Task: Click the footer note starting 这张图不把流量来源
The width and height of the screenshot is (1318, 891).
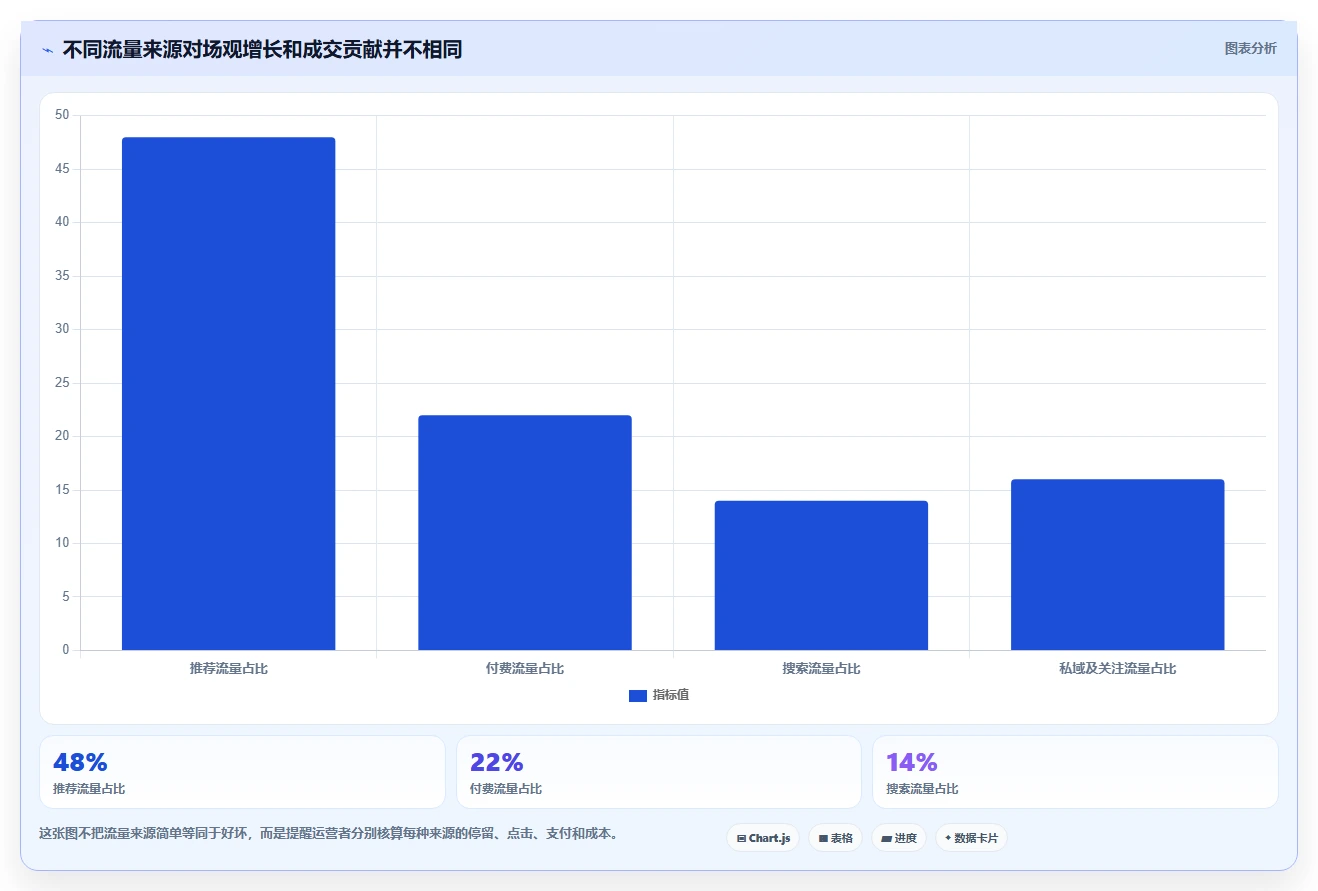Action: click(329, 833)
